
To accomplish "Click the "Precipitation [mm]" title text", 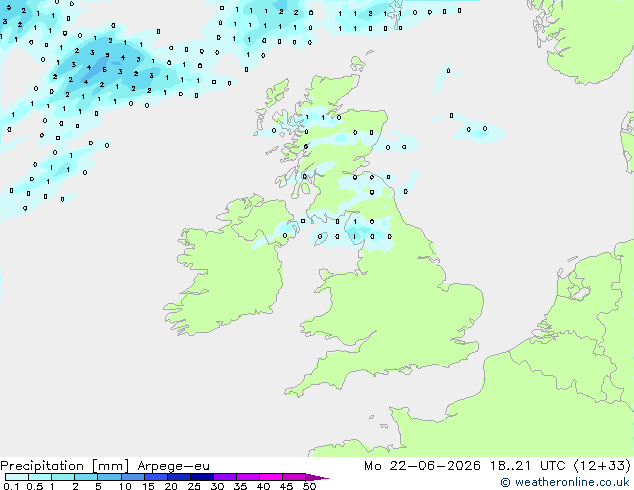I will pyautogui.click(x=65, y=466).
